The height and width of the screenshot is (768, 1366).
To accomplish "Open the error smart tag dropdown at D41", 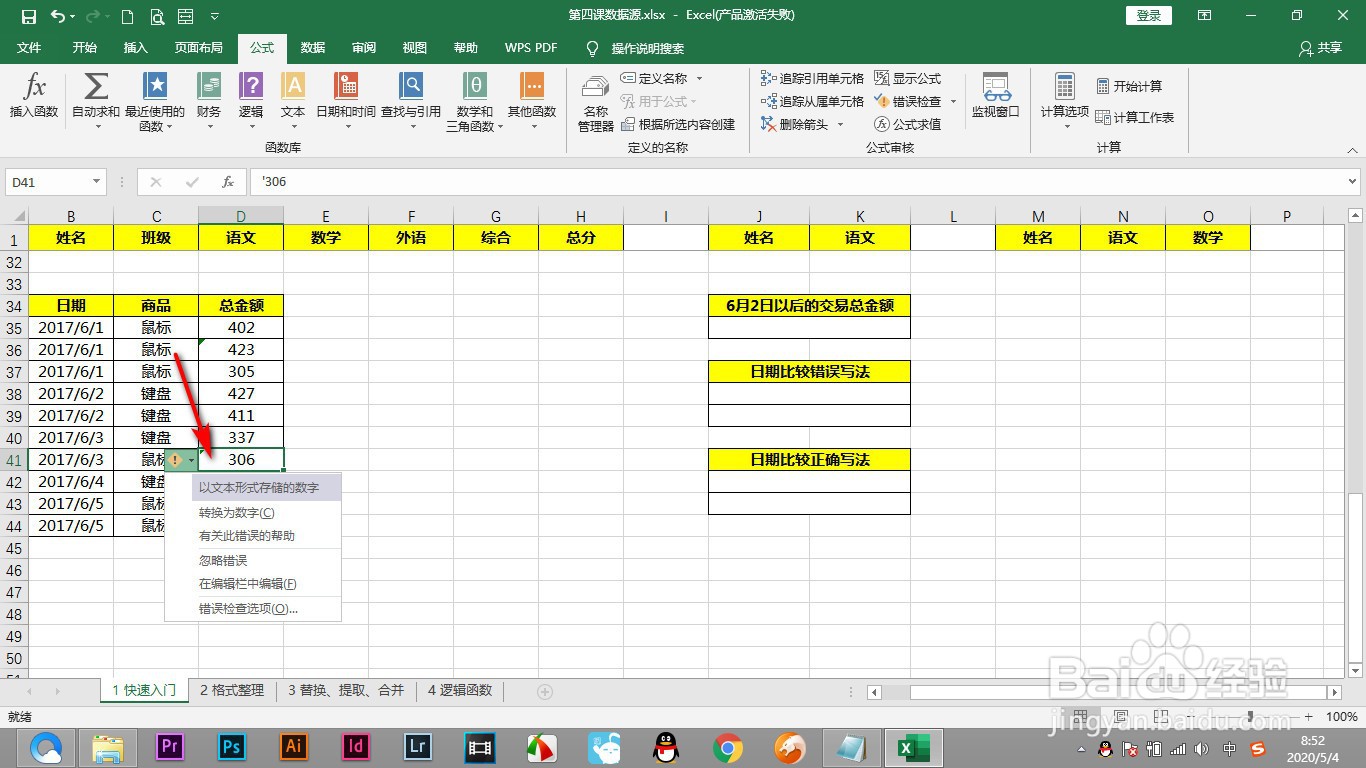I will pyautogui.click(x=190, y=460).
